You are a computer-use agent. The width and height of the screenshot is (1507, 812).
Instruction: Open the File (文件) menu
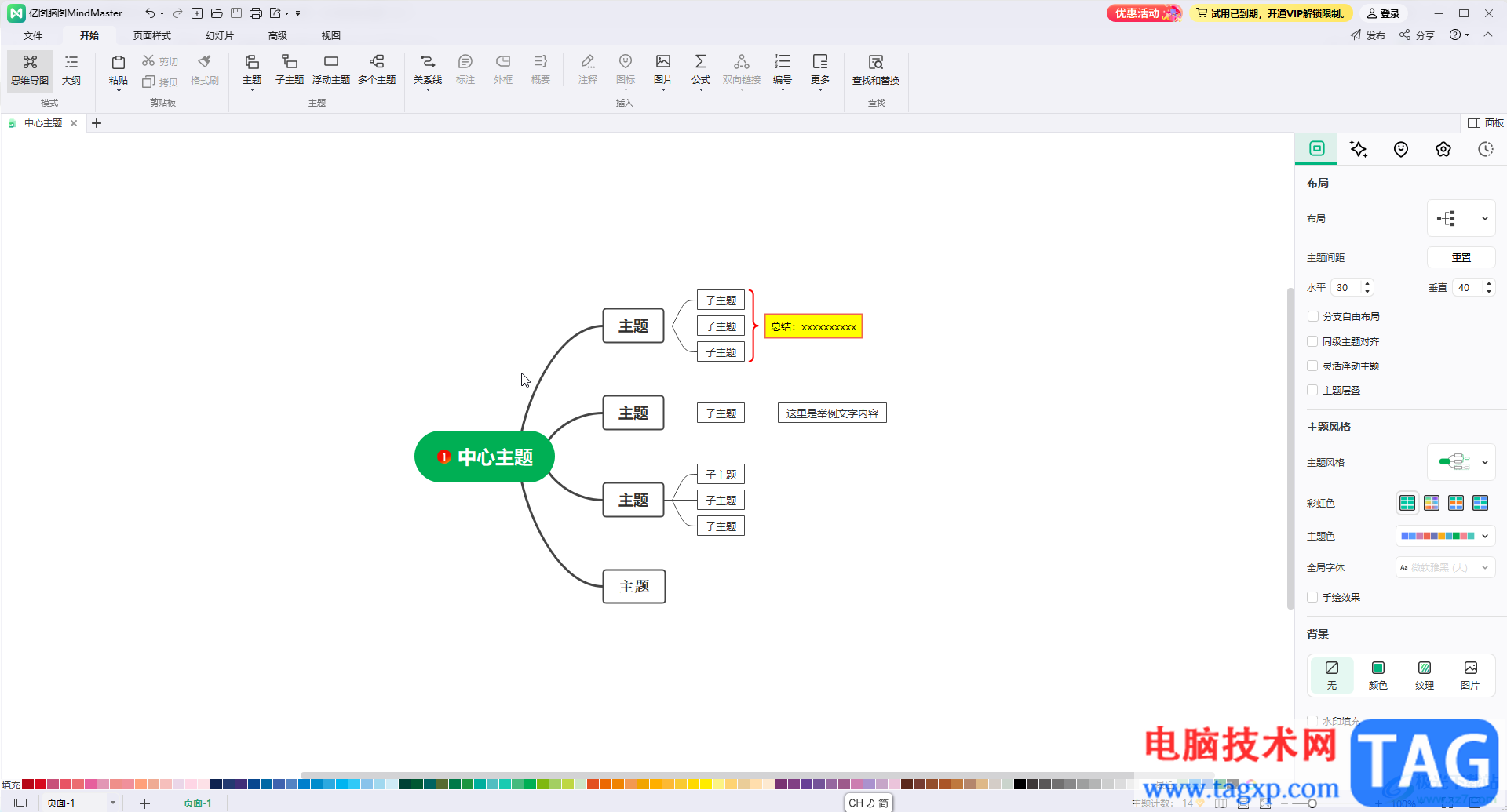coord(33,35)
